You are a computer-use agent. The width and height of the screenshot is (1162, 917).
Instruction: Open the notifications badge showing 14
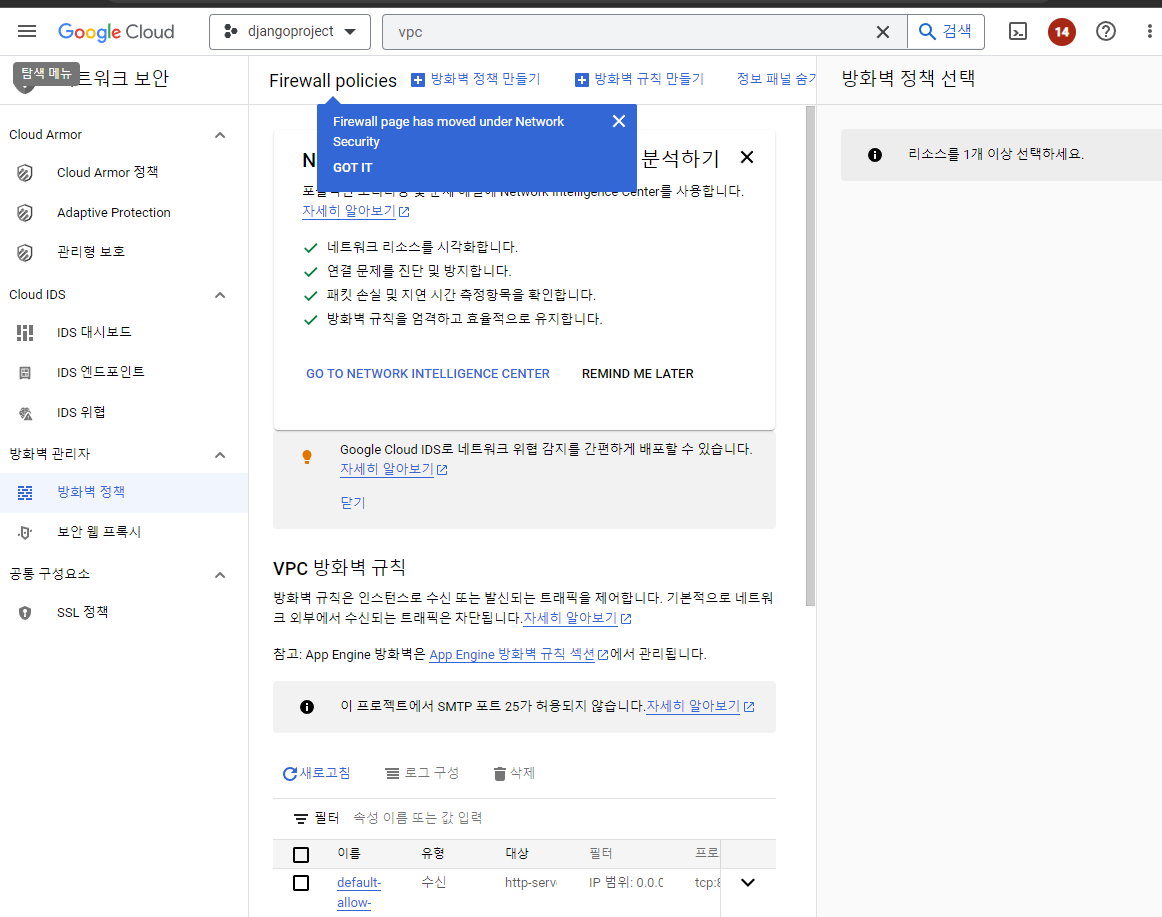click(1062, 32)
